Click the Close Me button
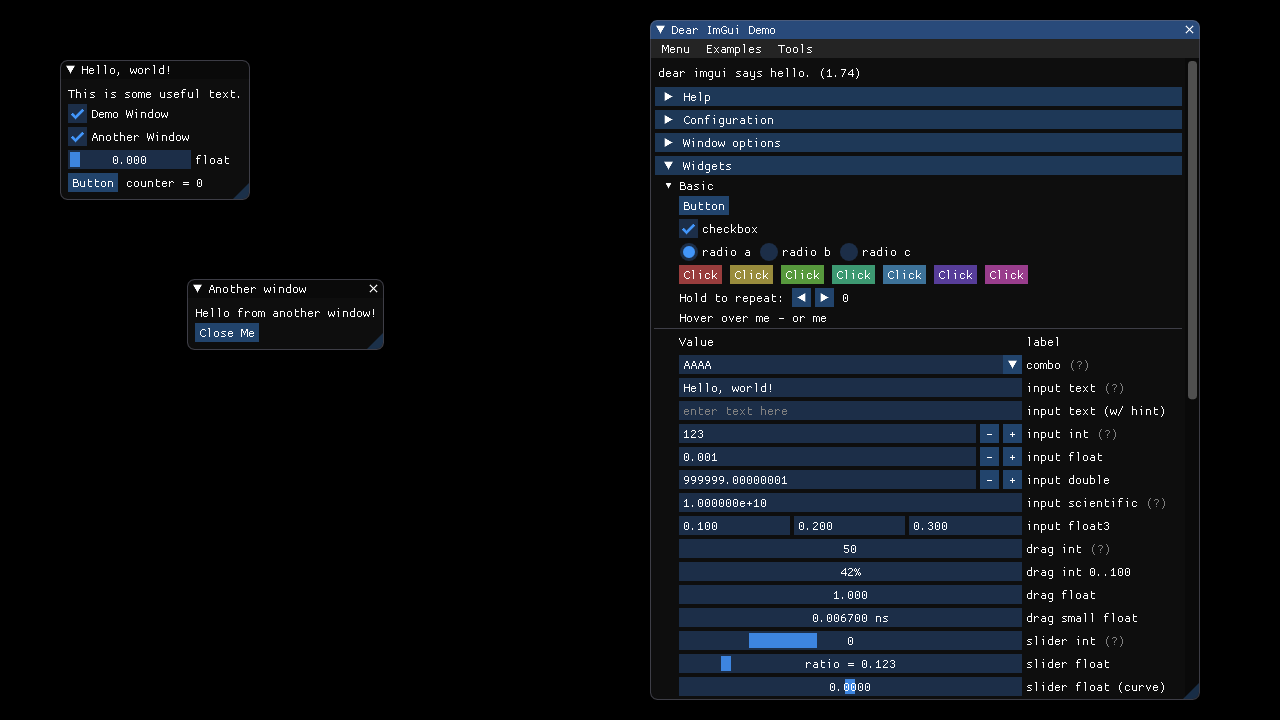This screenshot has height=720, width=1280. click(x=227, y=333)
